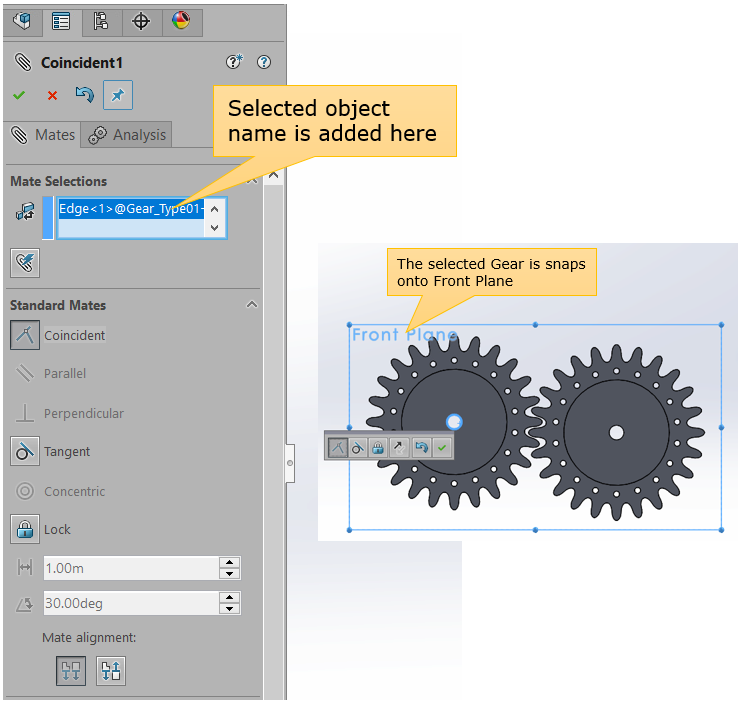
Task: Open the Mates tab
Action: coord(44,135)
